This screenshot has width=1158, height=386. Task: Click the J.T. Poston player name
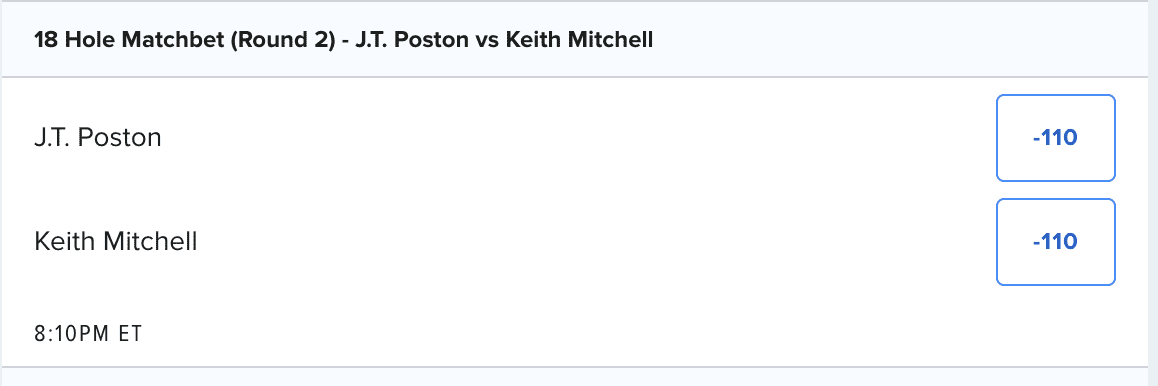click(x=97, y=138)
